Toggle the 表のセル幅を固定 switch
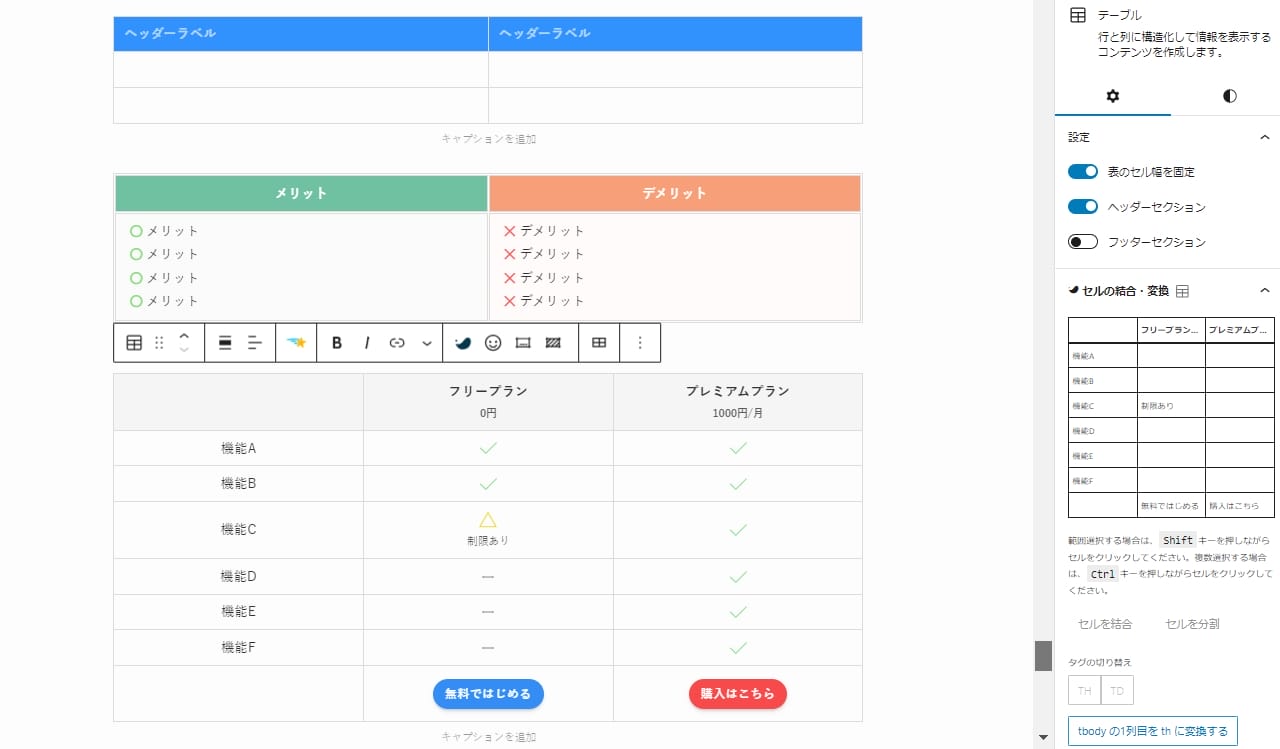The width and height of the screenshot is (1280, 749). (1083, 172)
